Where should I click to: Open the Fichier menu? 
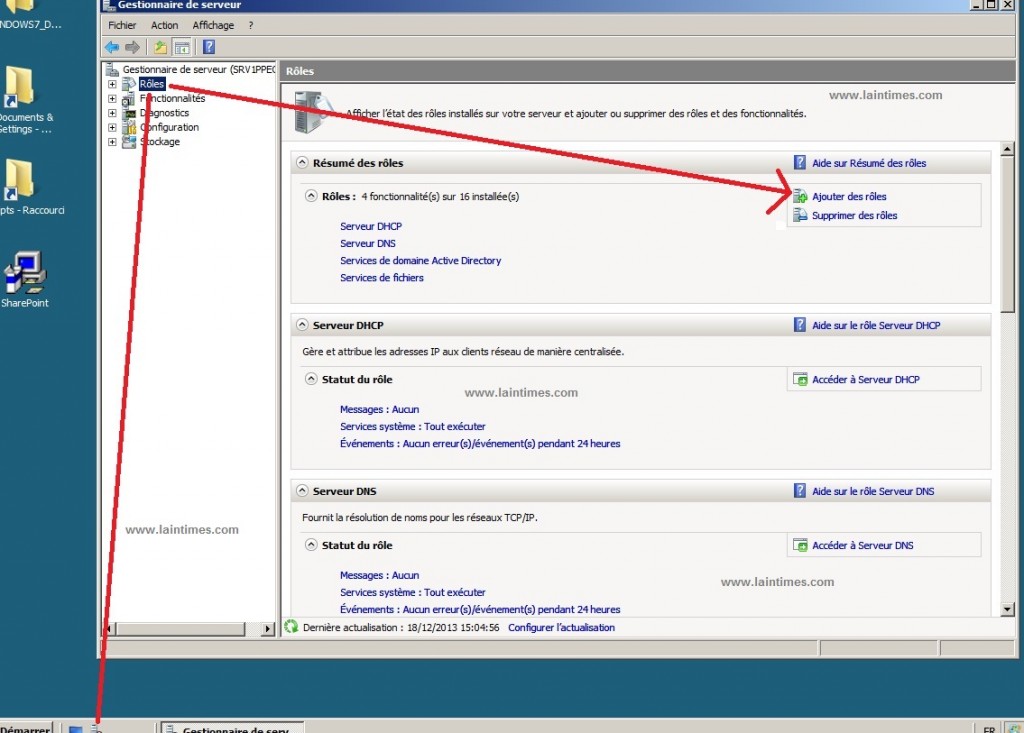point(122,25)
